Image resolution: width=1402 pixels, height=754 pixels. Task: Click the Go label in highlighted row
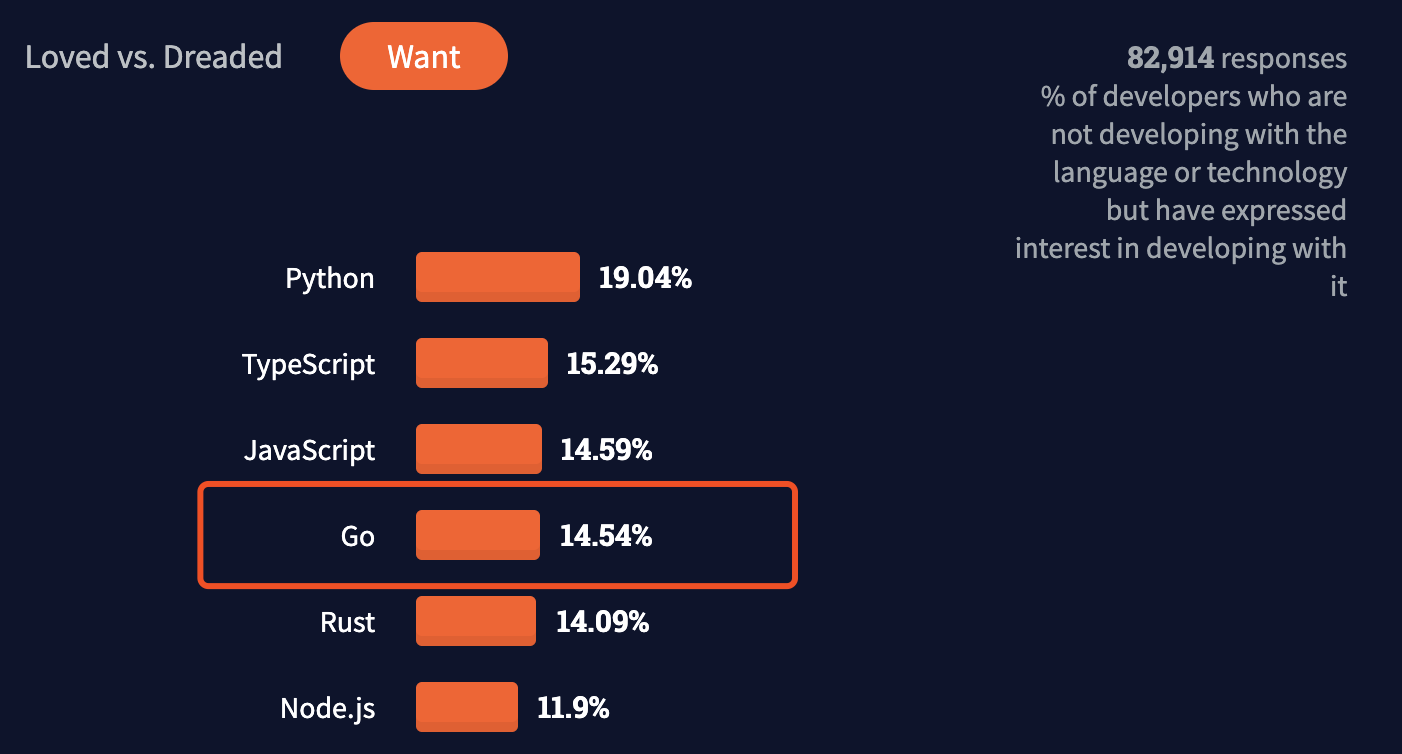(357, 537)
